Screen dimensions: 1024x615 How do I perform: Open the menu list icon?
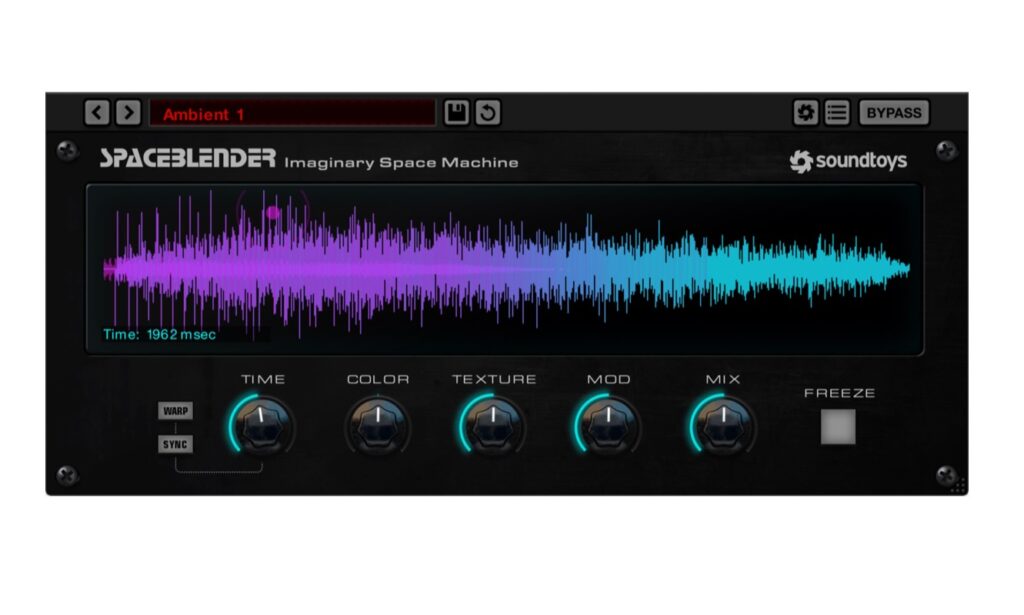(x=837, y=112)
